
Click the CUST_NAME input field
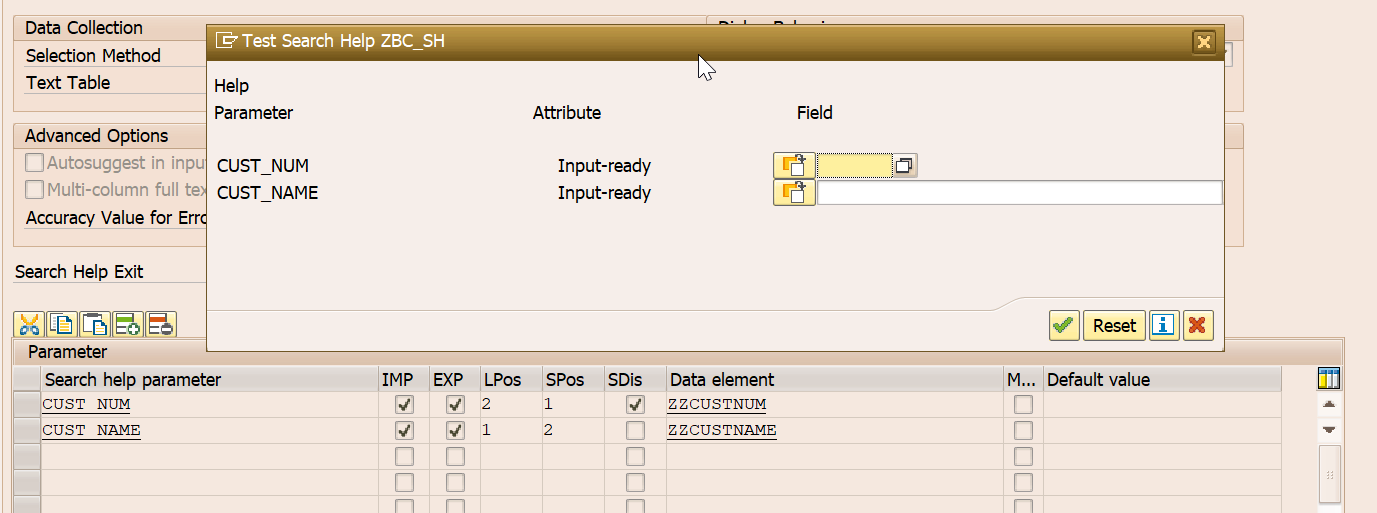click(x=1020, y=193)
